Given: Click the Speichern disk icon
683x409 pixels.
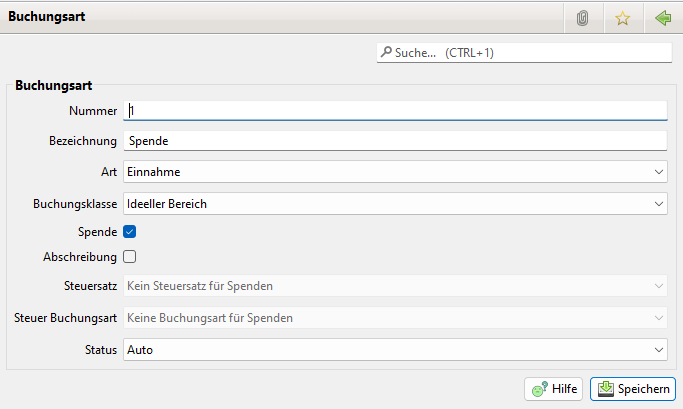Looking at the screenshot, I should 605,388.
